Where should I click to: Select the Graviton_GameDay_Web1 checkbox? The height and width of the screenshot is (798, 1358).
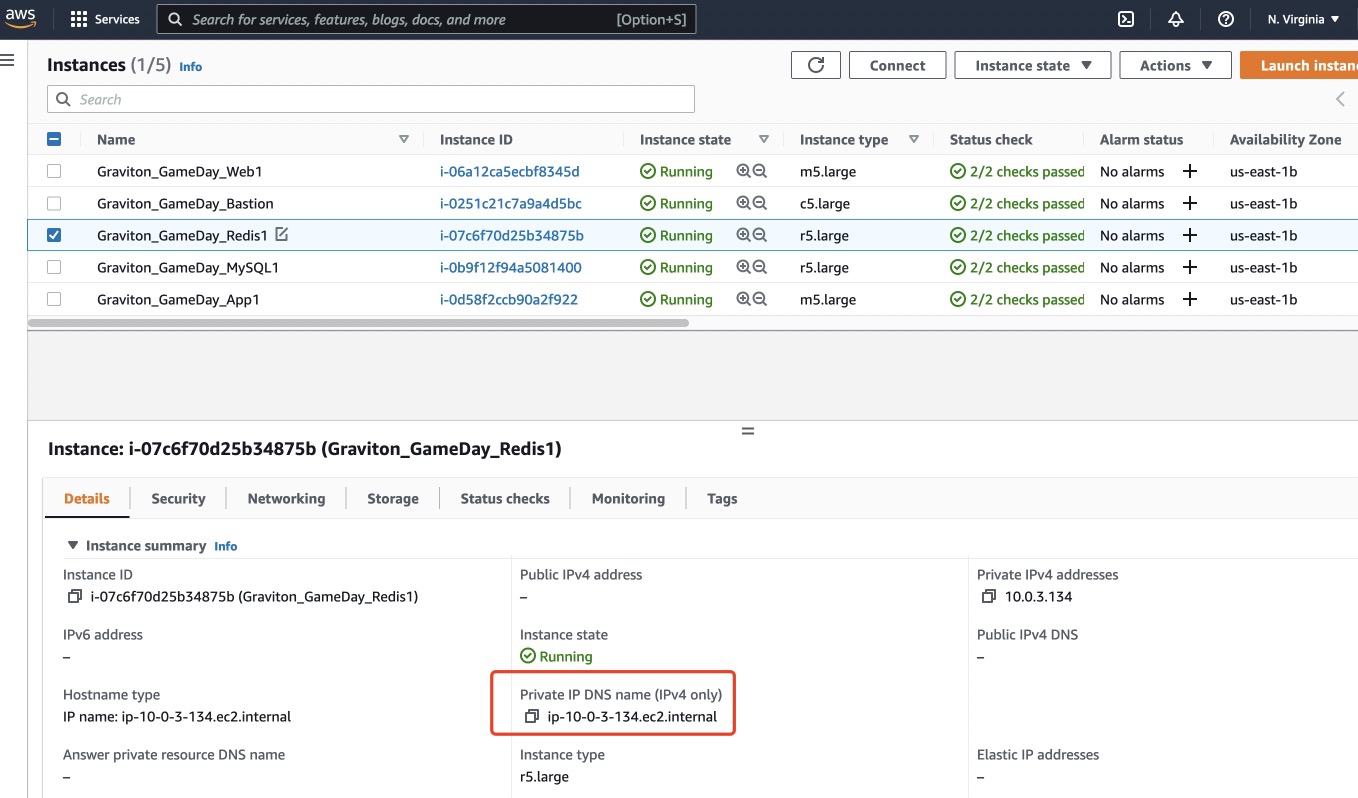pos(54,171)
